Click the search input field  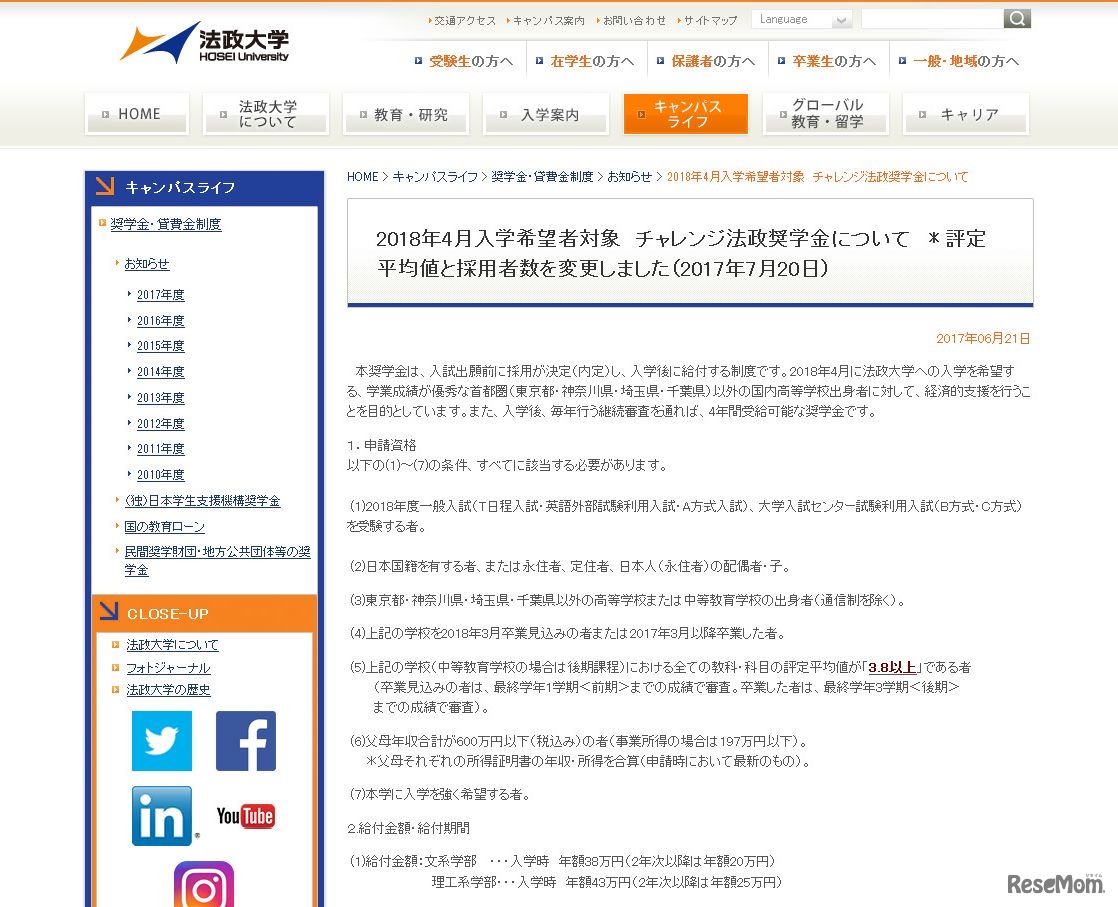[x=932, y=19]
